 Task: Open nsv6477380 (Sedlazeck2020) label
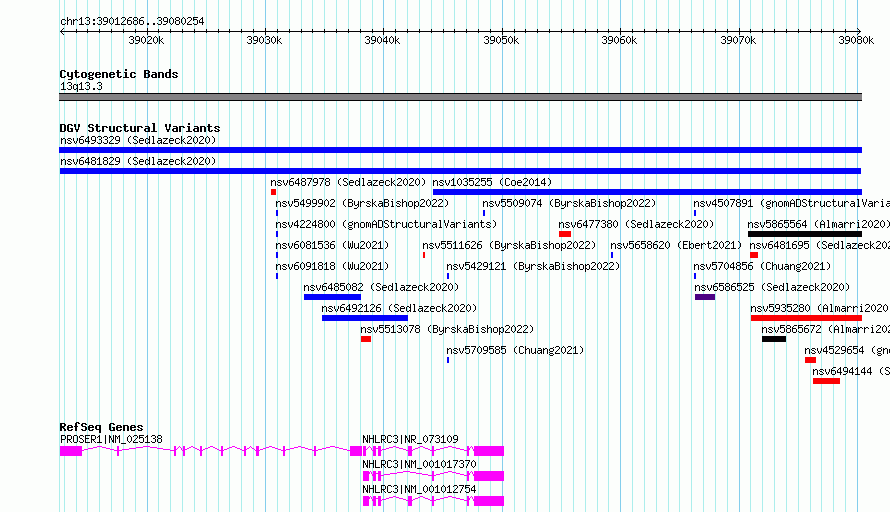636,224
